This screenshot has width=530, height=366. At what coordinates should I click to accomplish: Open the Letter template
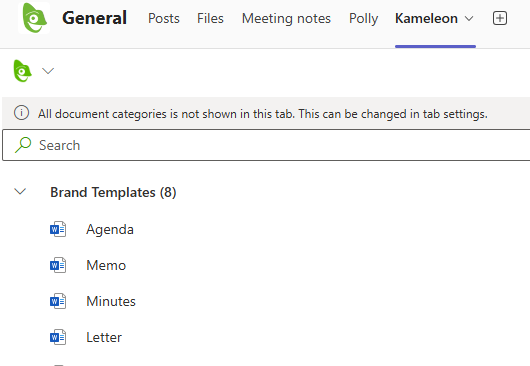click(104, 337)
